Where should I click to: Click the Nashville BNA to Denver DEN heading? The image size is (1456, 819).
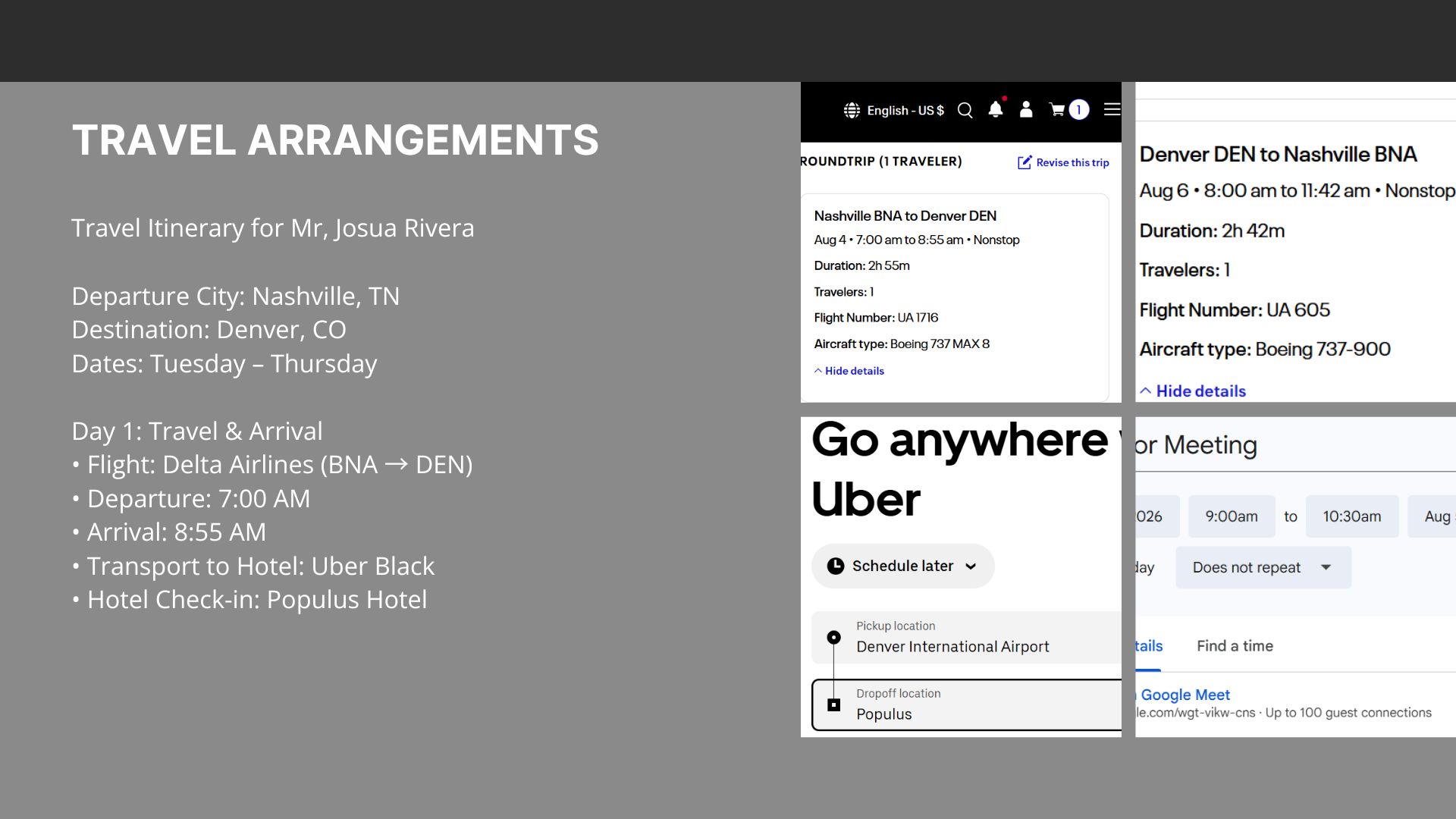905,216
